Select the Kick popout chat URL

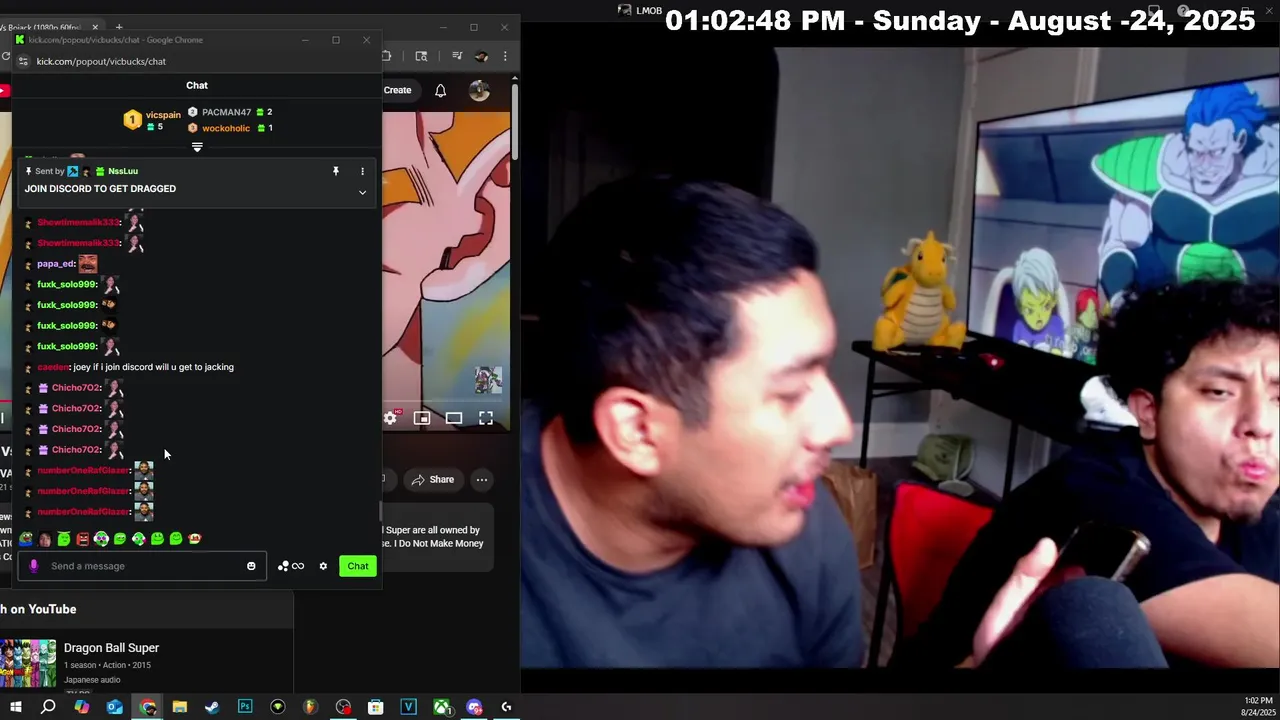click(x=101, y=61)
